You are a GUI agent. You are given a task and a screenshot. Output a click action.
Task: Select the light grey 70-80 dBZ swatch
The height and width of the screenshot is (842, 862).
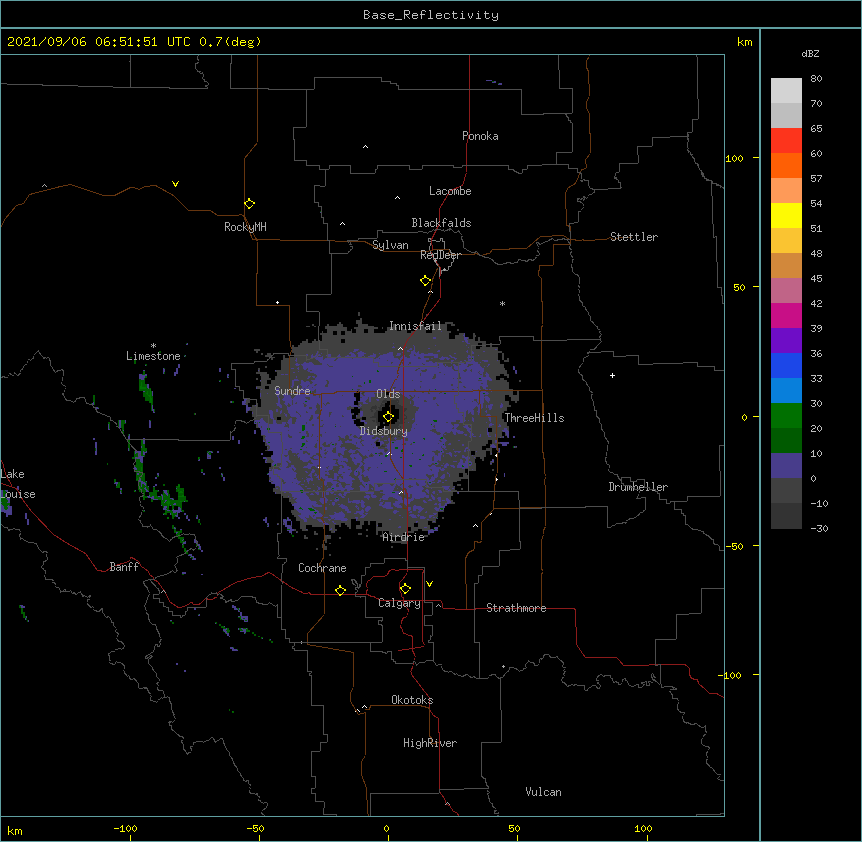tap(786, 91)
